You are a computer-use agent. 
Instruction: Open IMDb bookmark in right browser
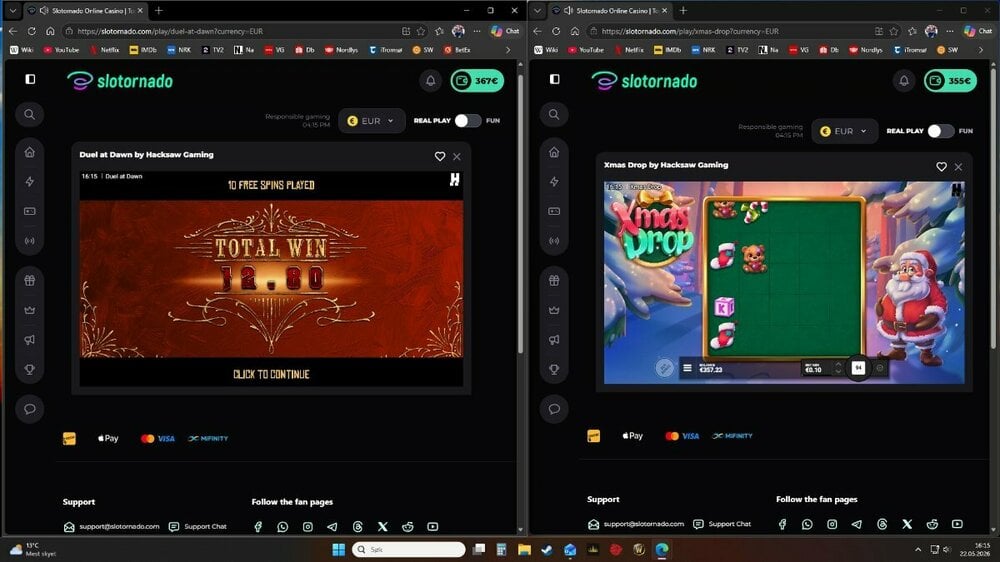tap(667, 50)
